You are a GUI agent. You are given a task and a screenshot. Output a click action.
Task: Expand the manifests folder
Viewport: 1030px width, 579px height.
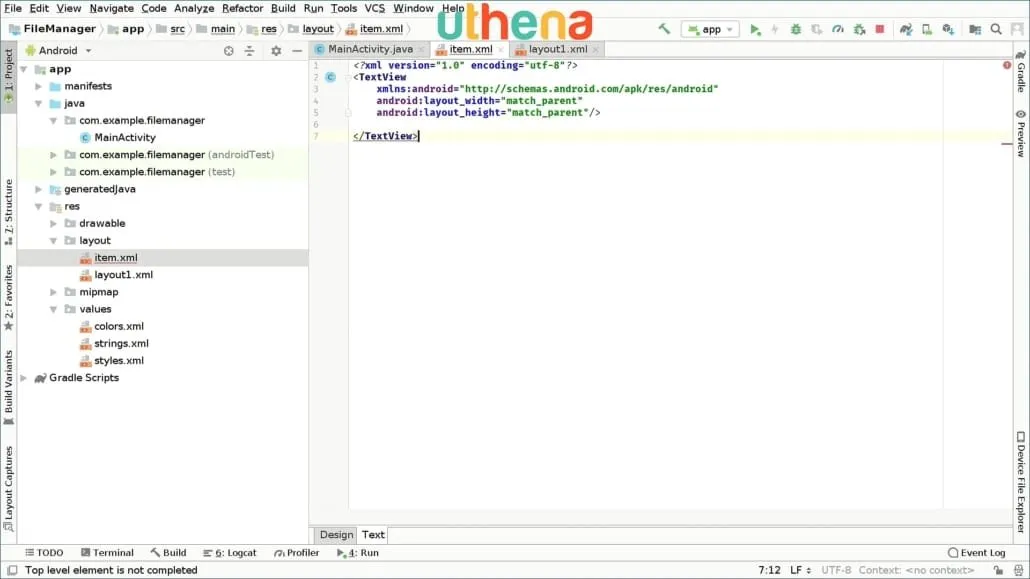[x=39, y=86]
